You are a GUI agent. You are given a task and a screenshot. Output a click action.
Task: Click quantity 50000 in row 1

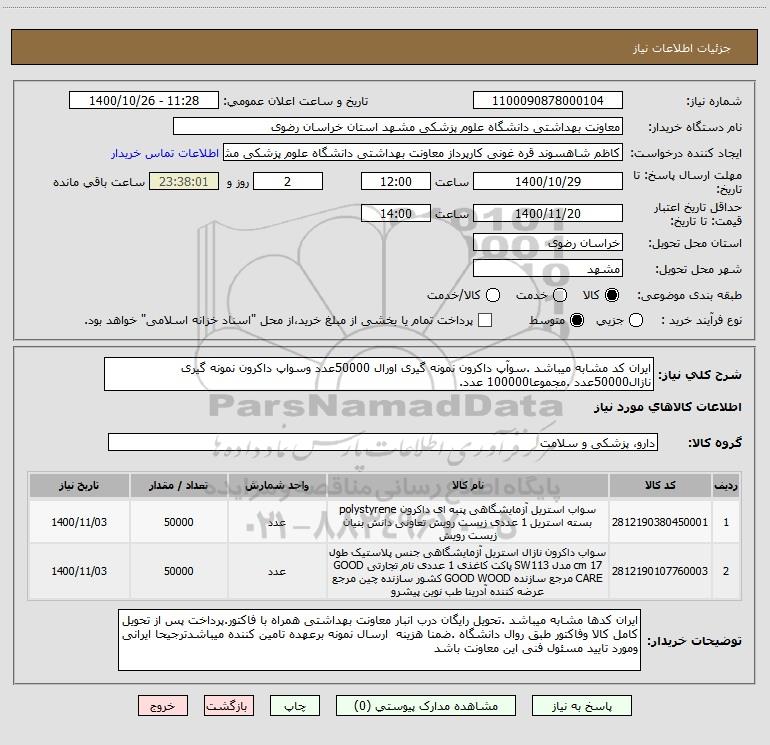coord(179,522)
